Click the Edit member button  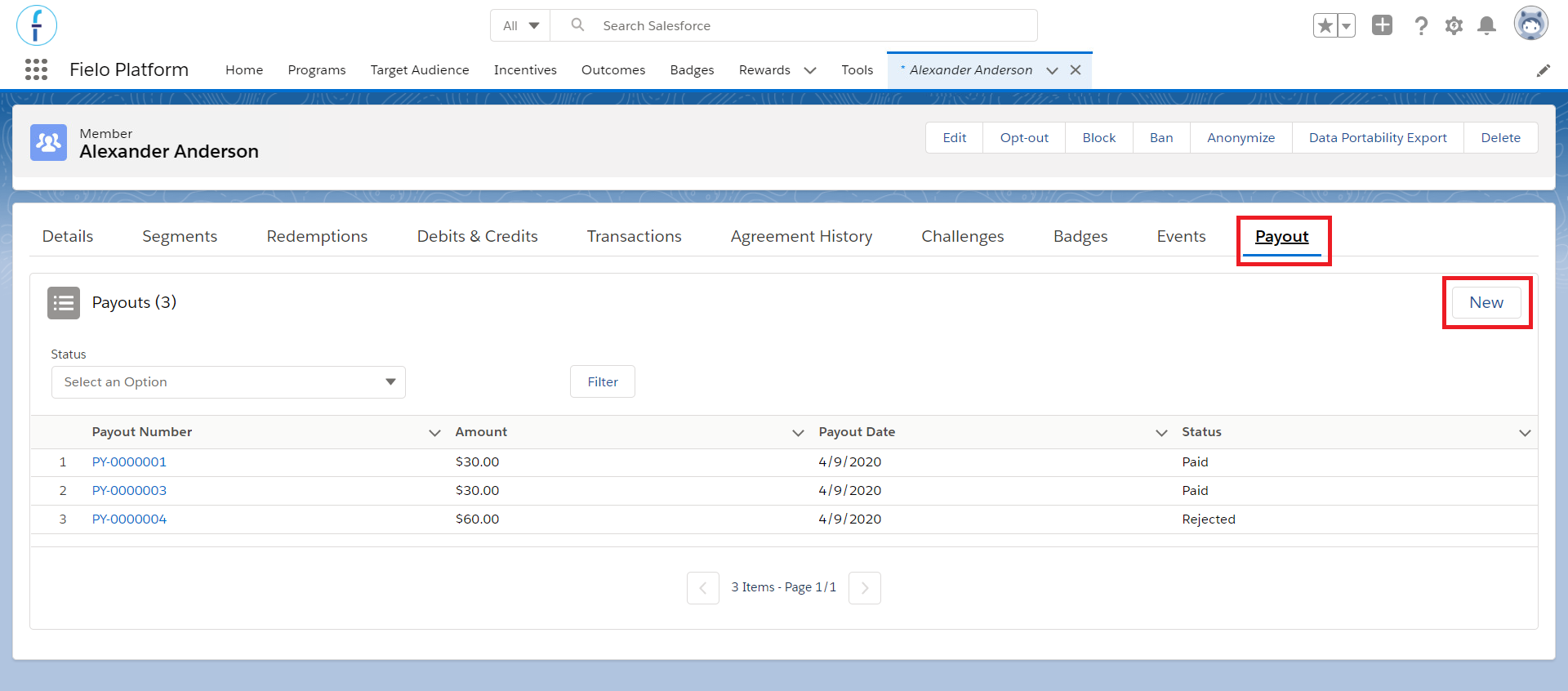[x=955, y=137]
